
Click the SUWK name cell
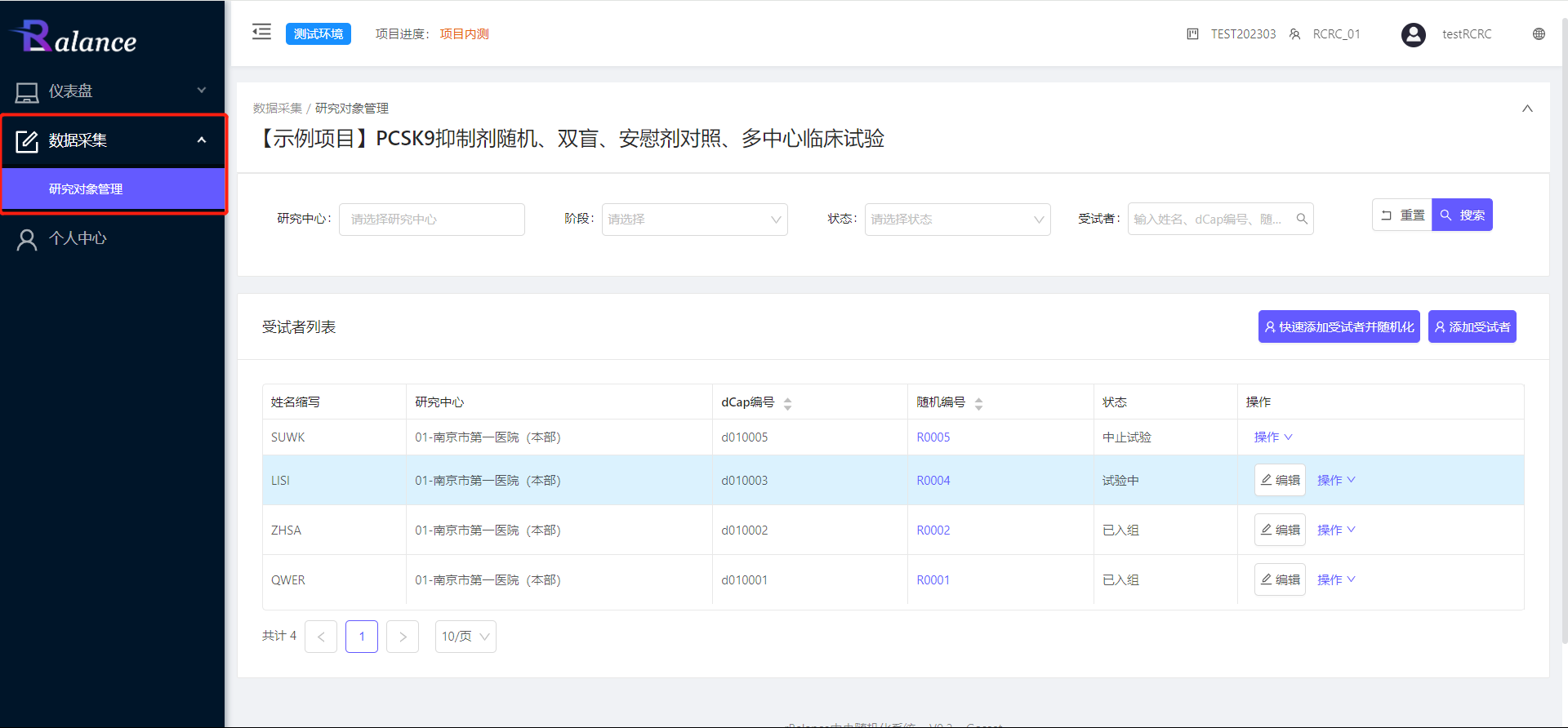click(334, 437)
